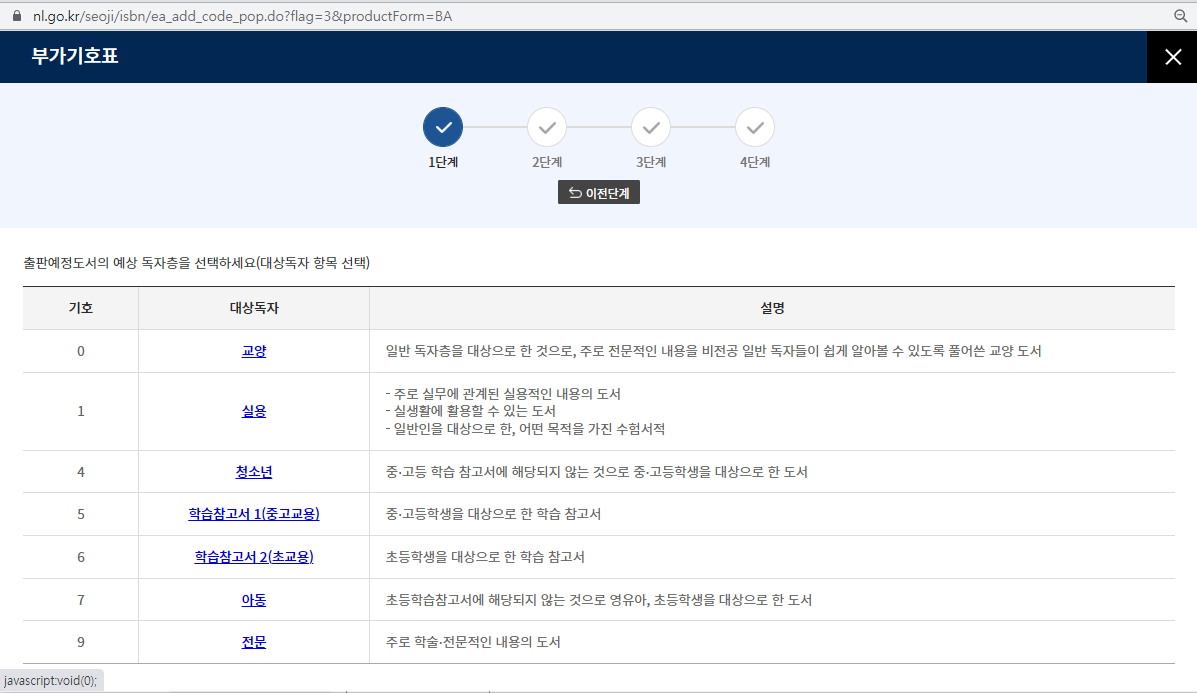
Task: Click the 2단계 step label
Action: click(547, 162)
